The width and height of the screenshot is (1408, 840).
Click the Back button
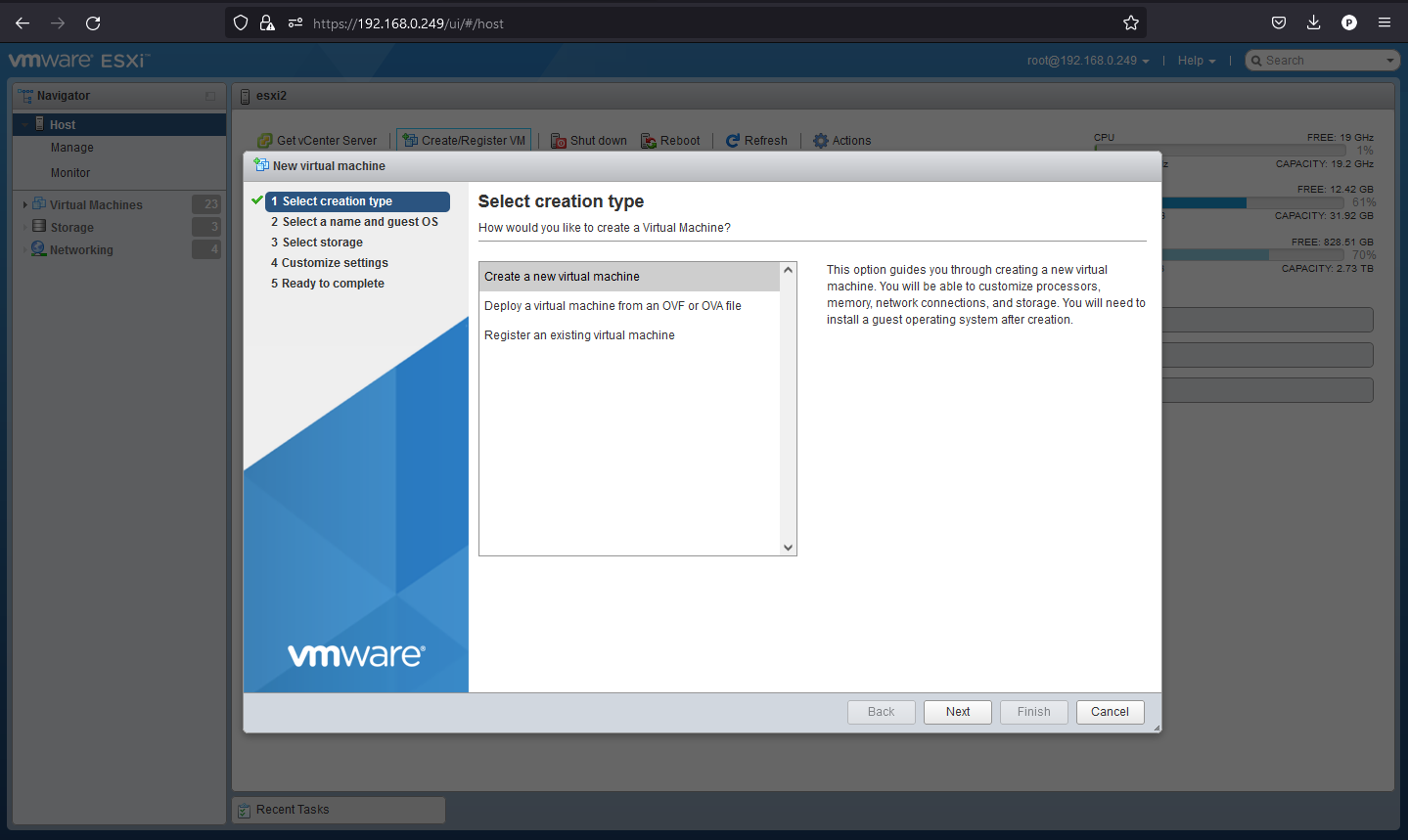[x=882, y=712]
